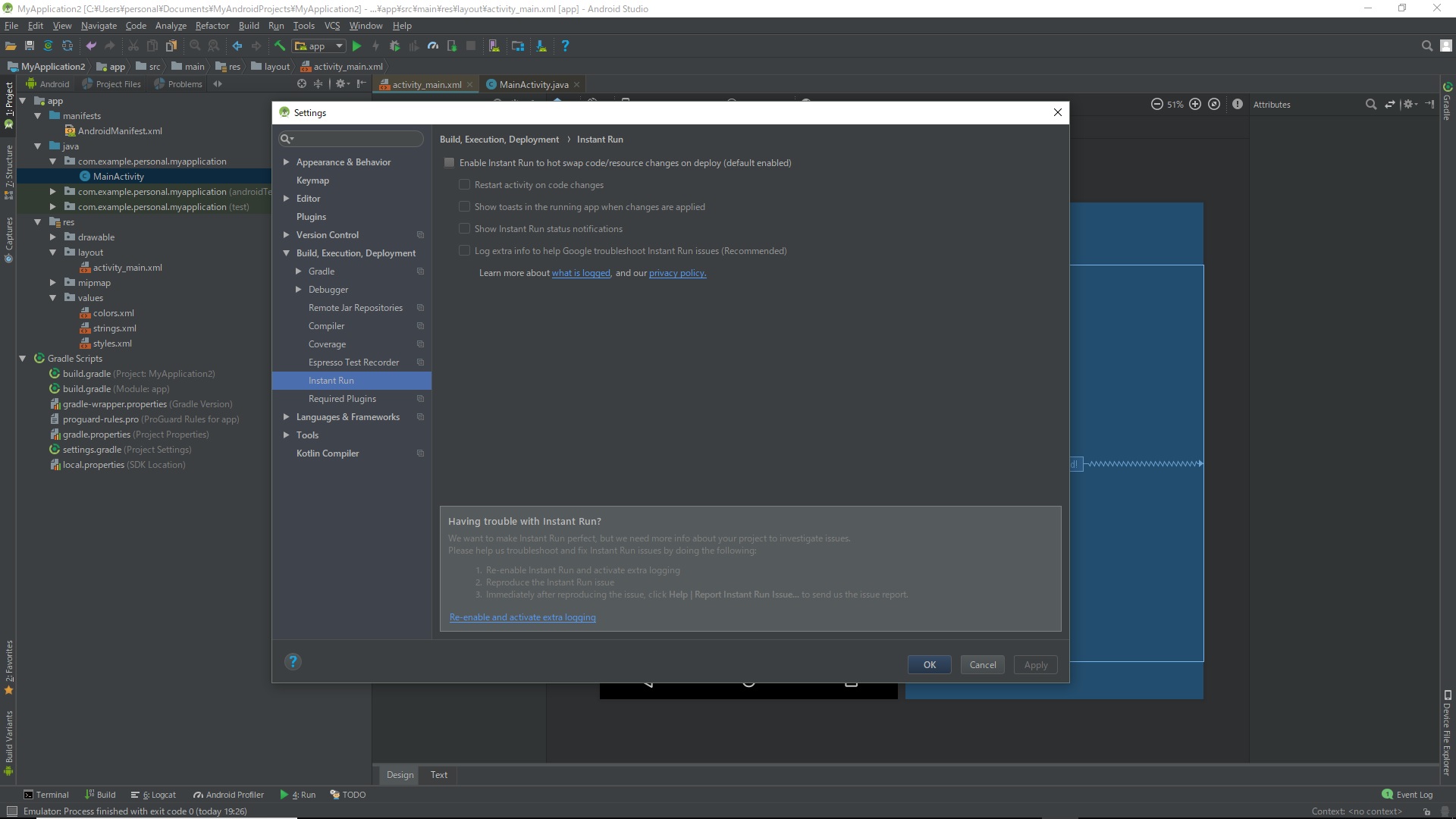This screenshot has height=819, width=1456.
Task: Open the Gradle side tool window
Action: pyautogui.click(x=1447, y=102)
